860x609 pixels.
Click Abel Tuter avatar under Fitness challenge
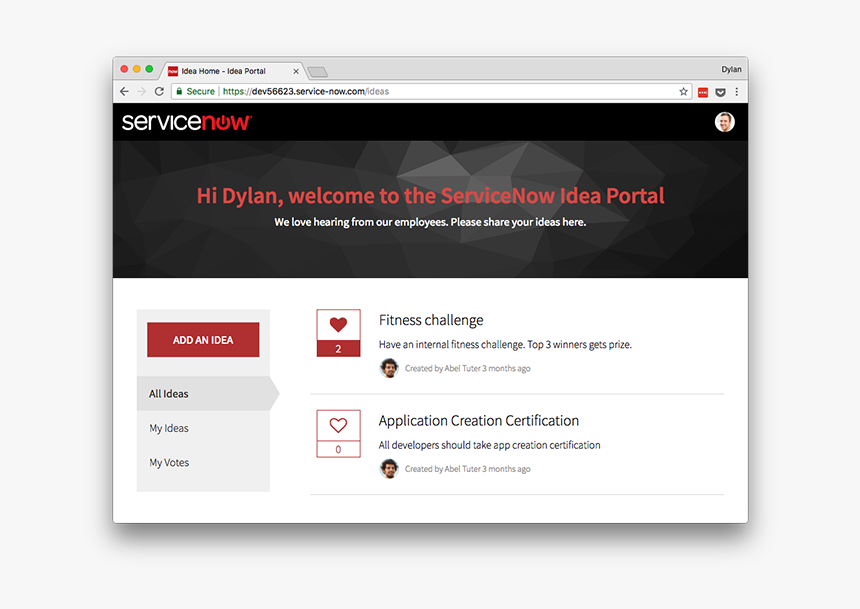(x=389, y=368)
